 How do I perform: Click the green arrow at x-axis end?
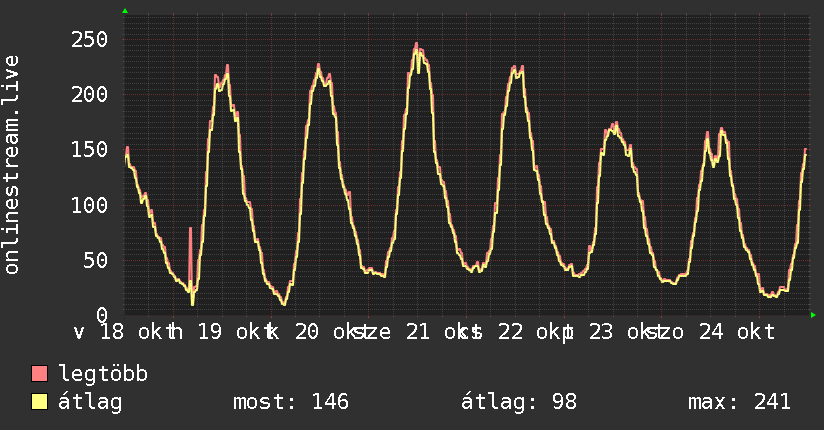tap(813, 315)
